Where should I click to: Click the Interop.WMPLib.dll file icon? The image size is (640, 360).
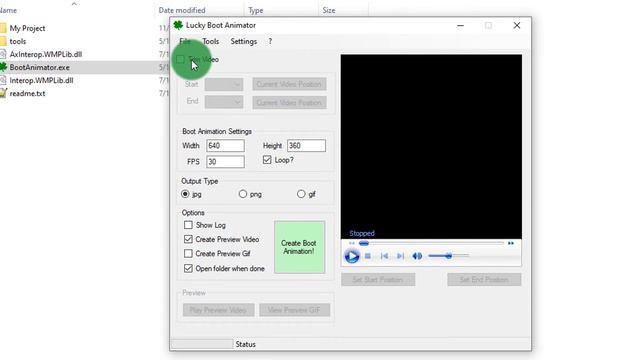(3, 80)
